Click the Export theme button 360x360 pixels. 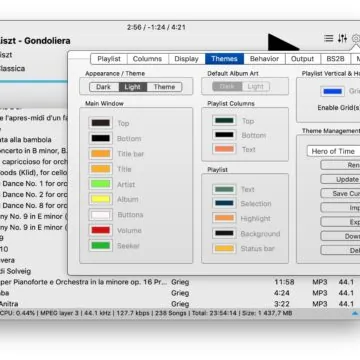tap(340, 222)
